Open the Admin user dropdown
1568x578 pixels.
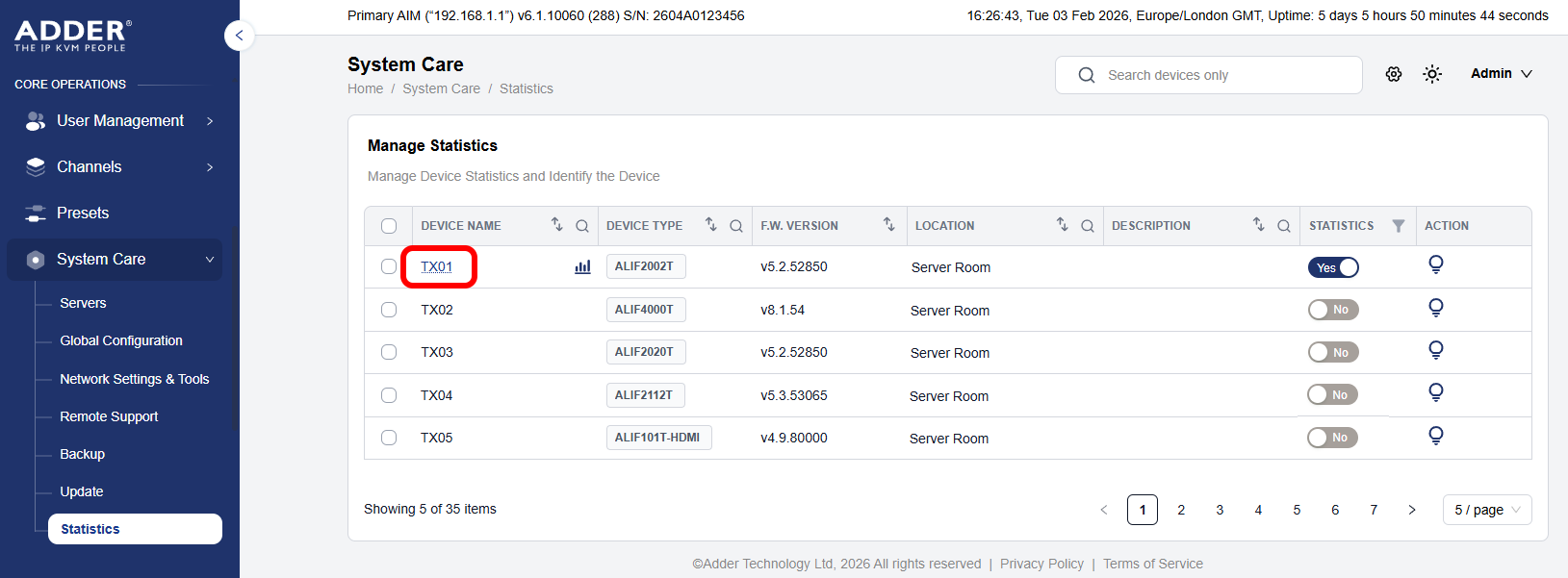coord(1501,74)
